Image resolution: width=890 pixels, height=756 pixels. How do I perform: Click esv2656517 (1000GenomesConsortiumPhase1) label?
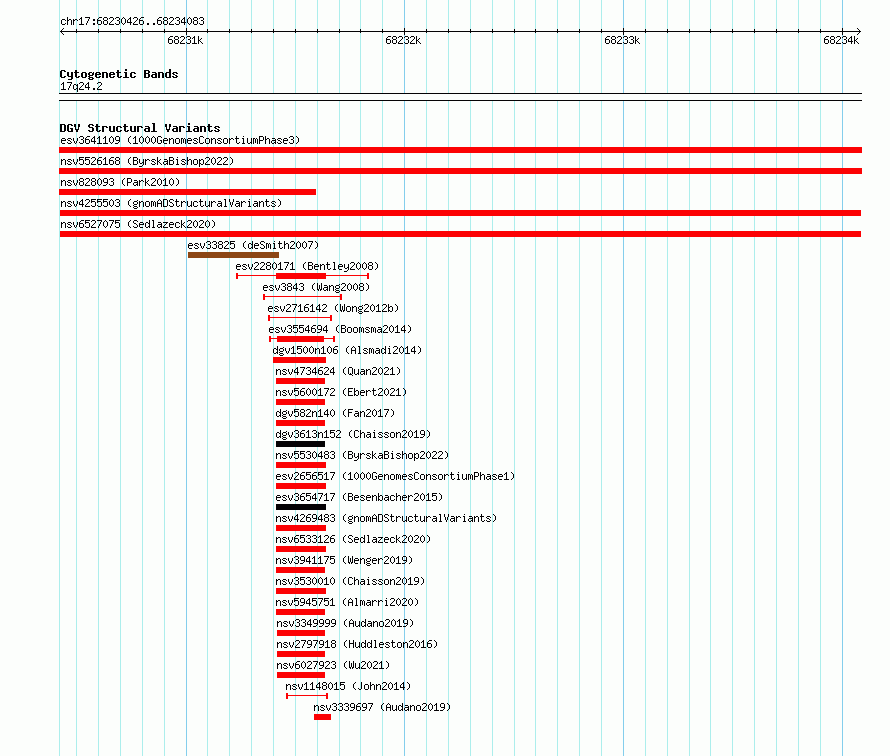[x=395, y=476]
